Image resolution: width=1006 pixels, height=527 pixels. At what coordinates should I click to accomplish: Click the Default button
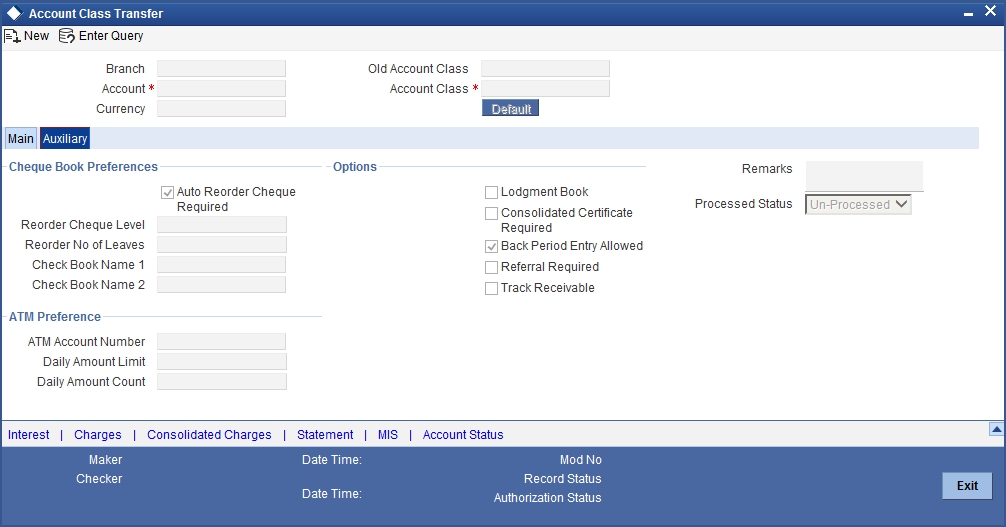511,108
